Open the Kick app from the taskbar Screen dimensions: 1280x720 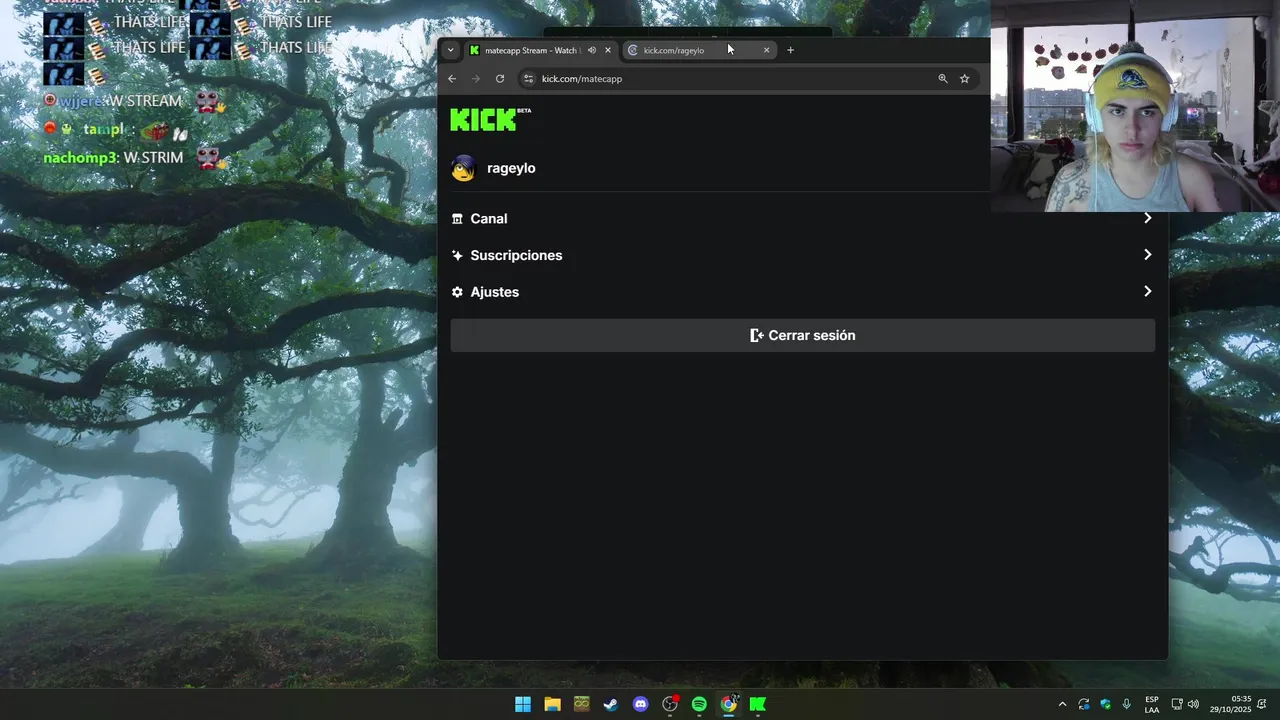pyautogui.click(x=758, y=704)
